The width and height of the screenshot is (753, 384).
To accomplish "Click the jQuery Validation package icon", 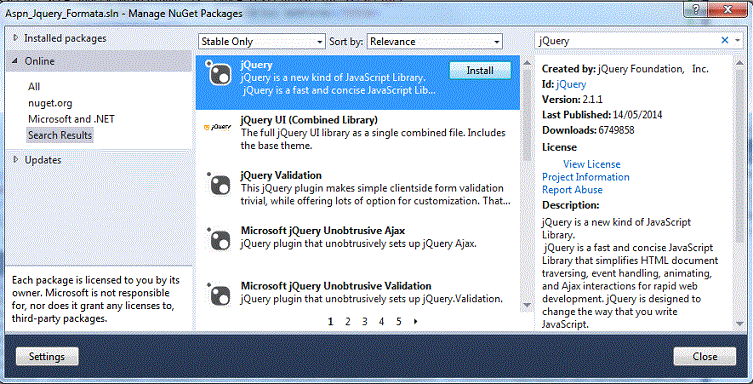I will click(x=219, y=183).
